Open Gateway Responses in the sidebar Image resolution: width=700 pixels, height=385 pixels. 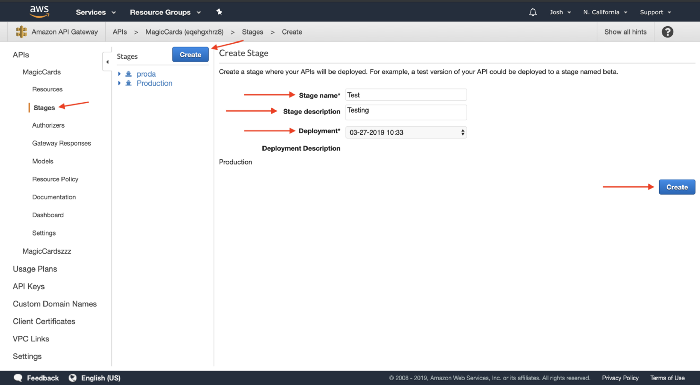pyautogui.click(x=62, y=143)
